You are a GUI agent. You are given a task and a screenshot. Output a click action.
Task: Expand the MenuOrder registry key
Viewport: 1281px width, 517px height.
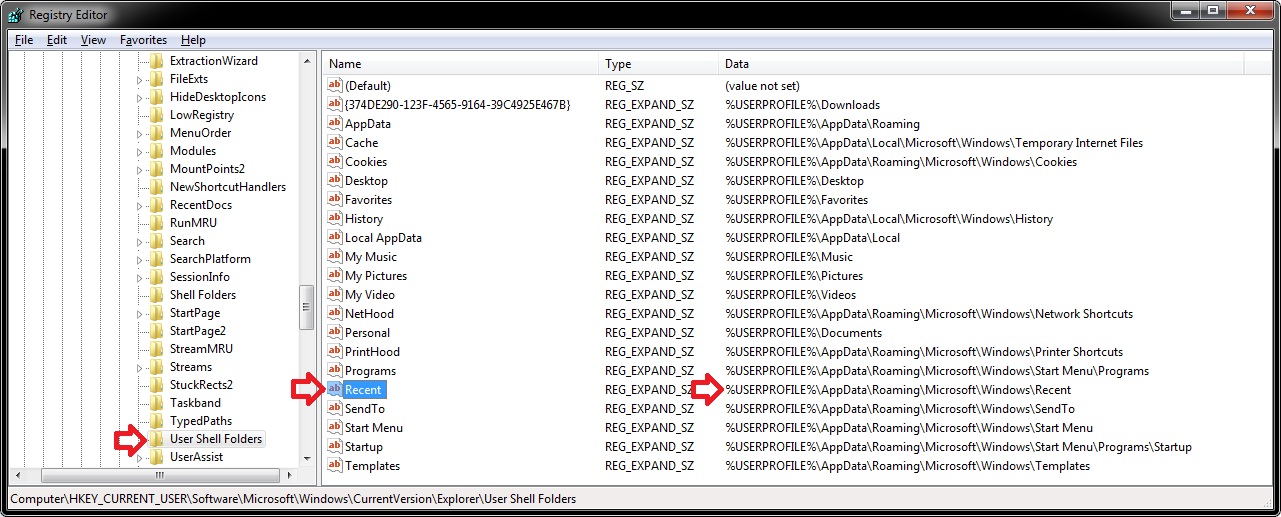140,133
